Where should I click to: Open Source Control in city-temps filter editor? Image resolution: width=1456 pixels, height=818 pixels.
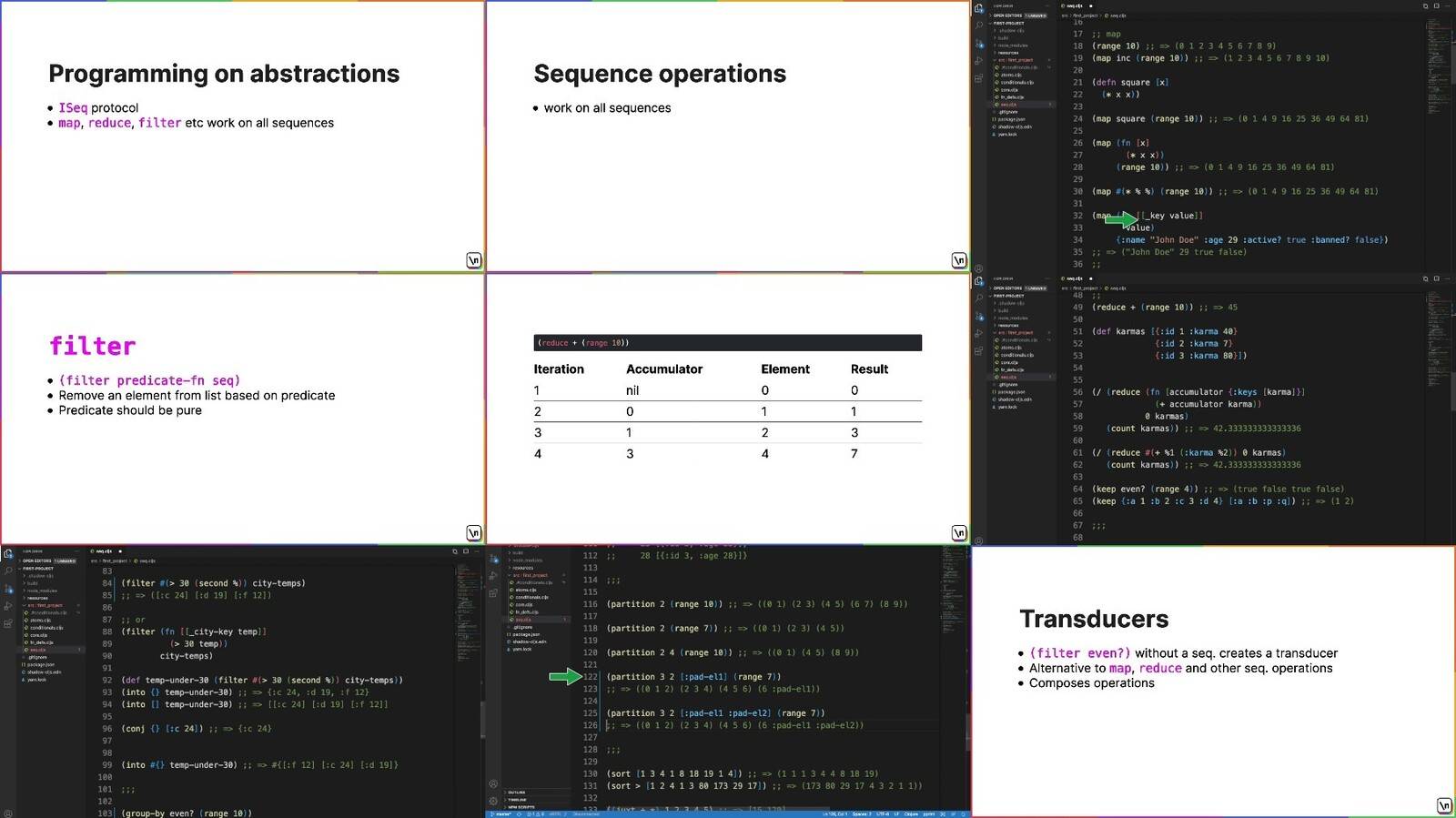(8, 589)
